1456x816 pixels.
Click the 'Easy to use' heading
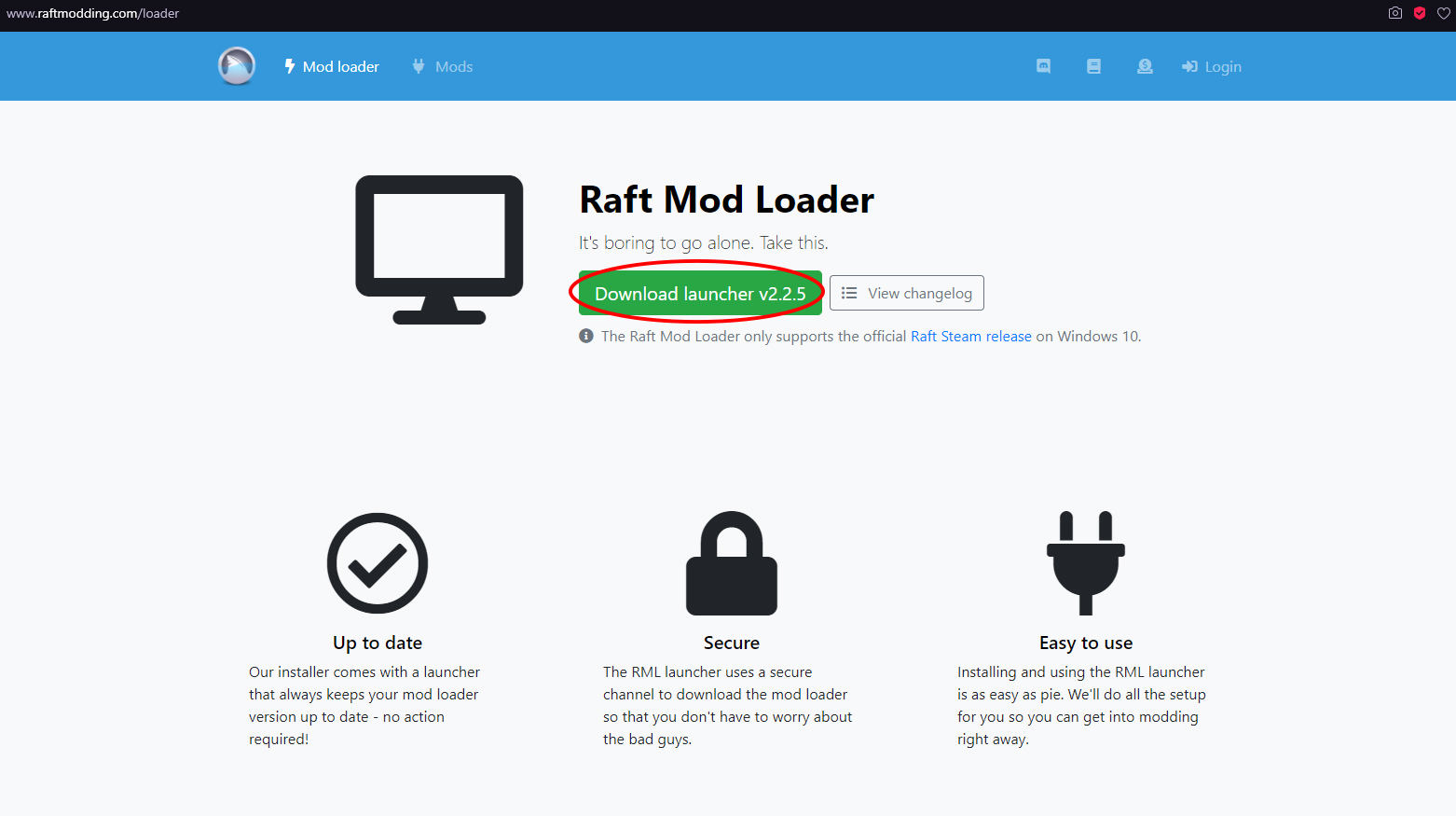click(x=1086, y=643)
